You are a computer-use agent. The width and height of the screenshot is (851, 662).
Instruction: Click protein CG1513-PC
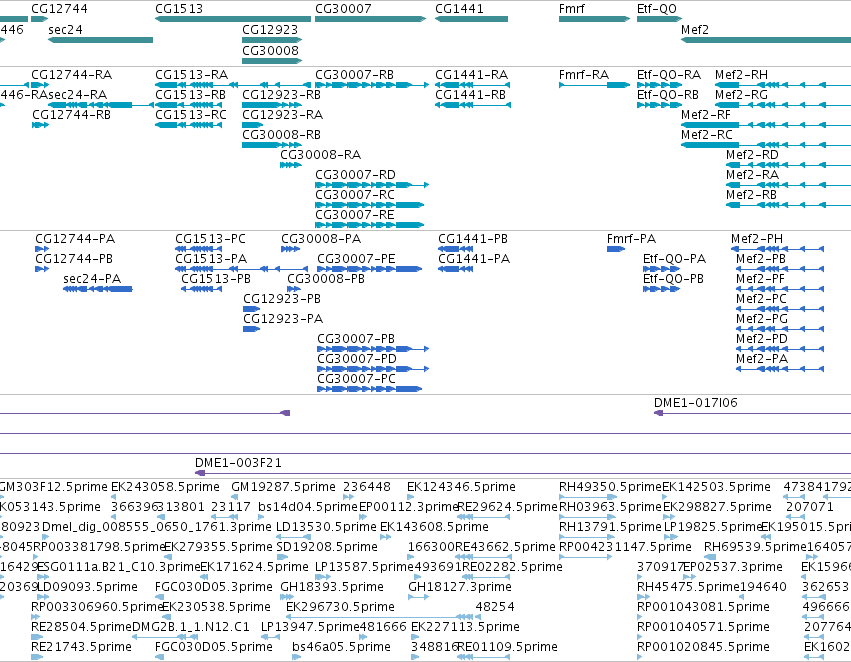point(211,239)
